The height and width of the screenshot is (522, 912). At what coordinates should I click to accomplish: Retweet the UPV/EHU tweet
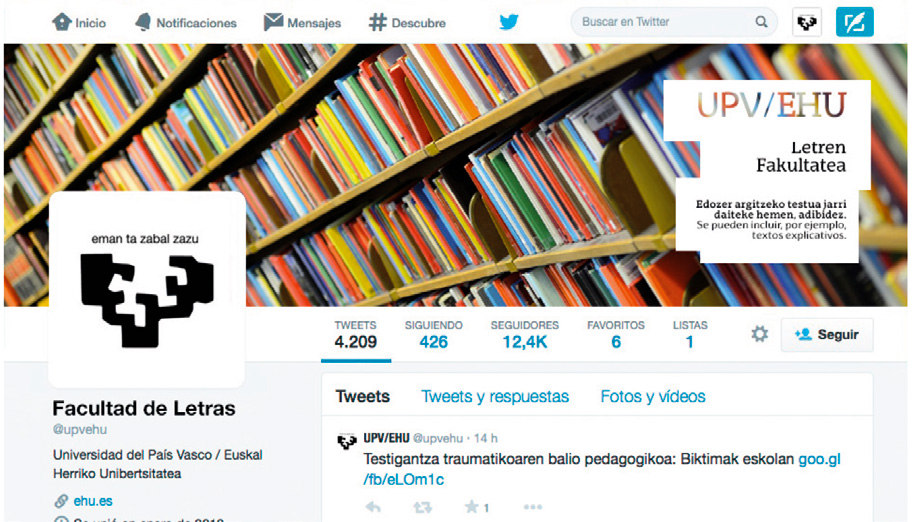click(422, 507)
